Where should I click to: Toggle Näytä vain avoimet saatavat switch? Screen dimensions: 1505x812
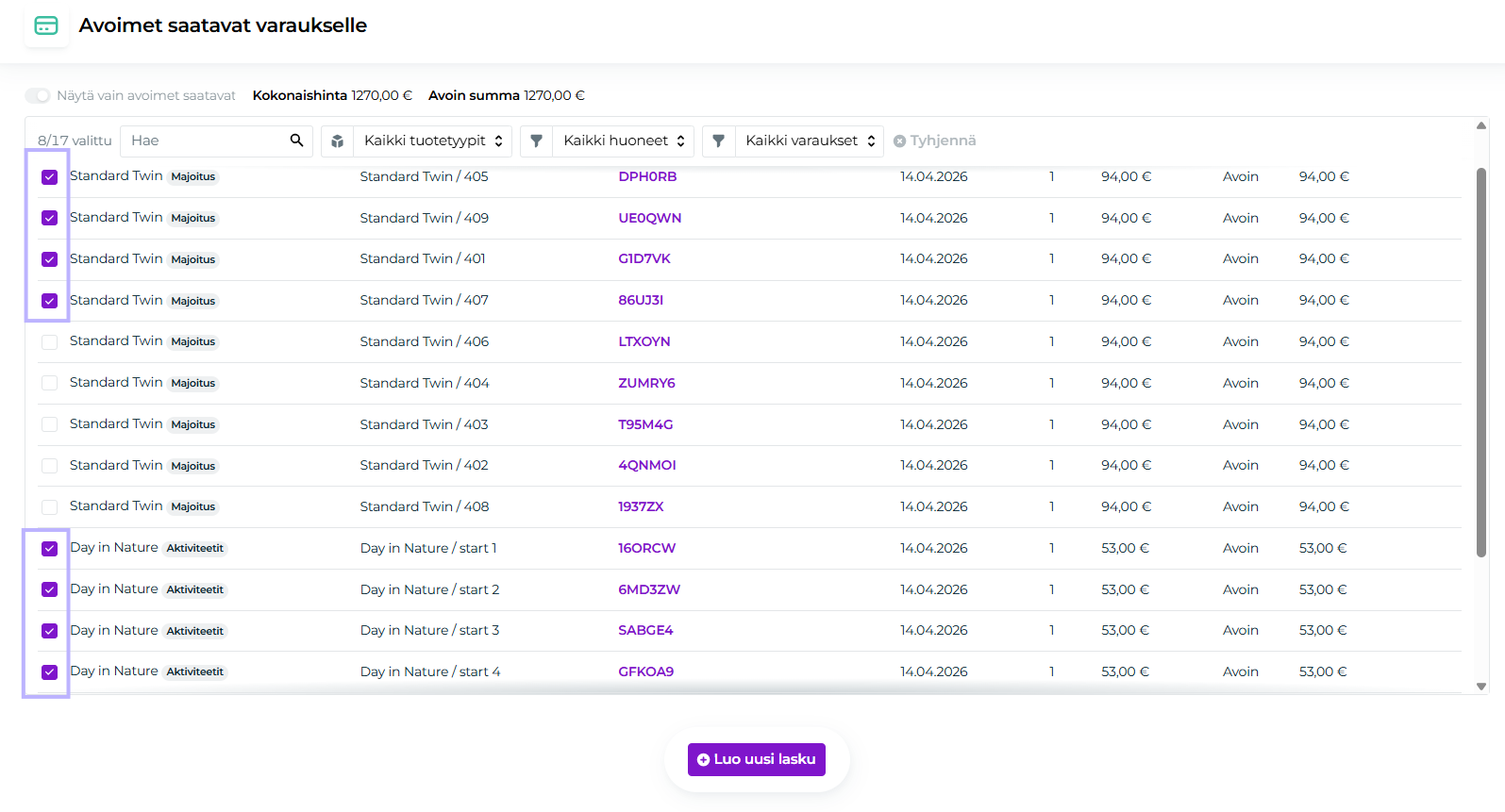38,95
